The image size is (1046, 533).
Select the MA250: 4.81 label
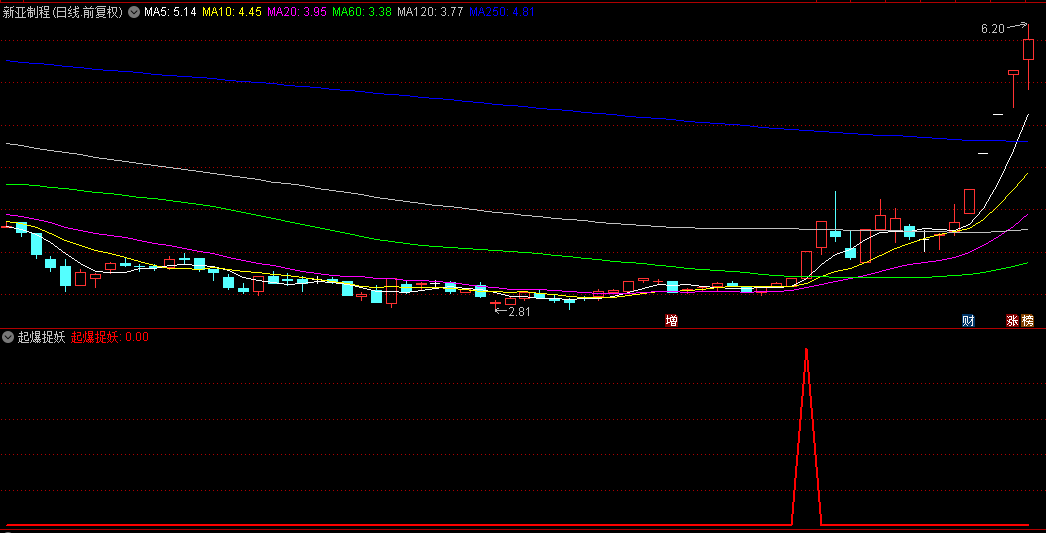coord(502,11)
